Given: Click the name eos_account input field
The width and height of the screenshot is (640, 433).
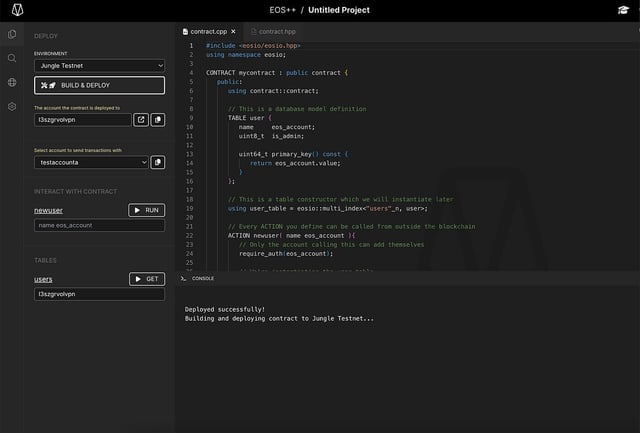Looking at the screenshot, I should [x=99, y=226].
